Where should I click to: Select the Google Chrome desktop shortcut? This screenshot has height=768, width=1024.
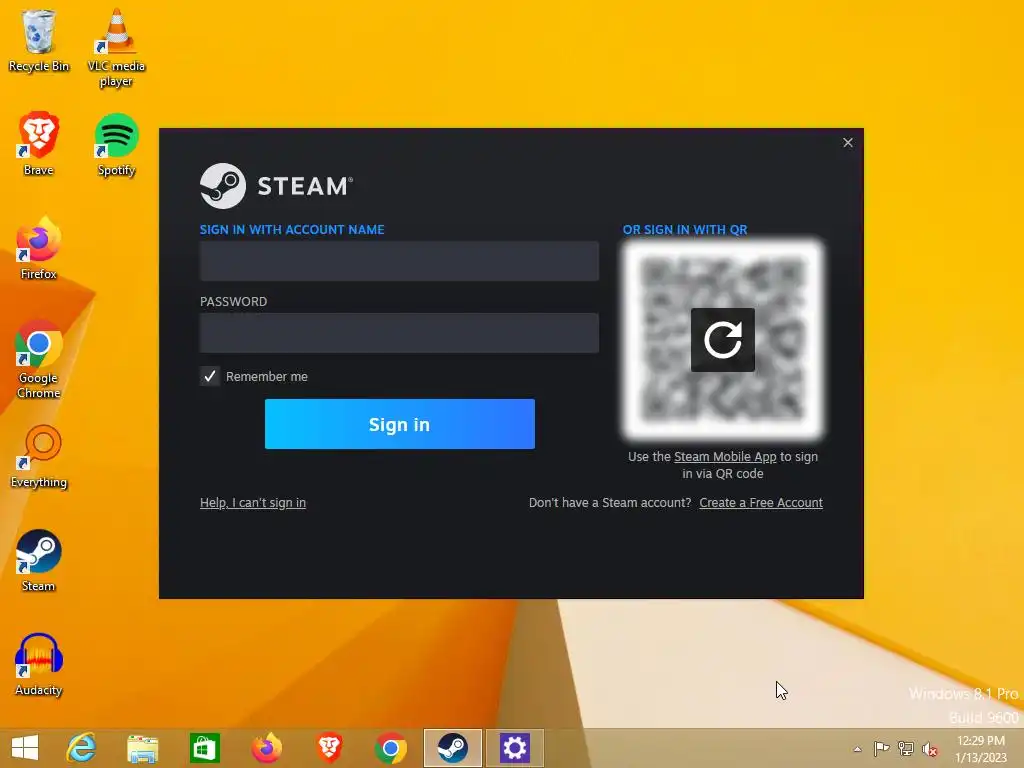pos(39,359)
